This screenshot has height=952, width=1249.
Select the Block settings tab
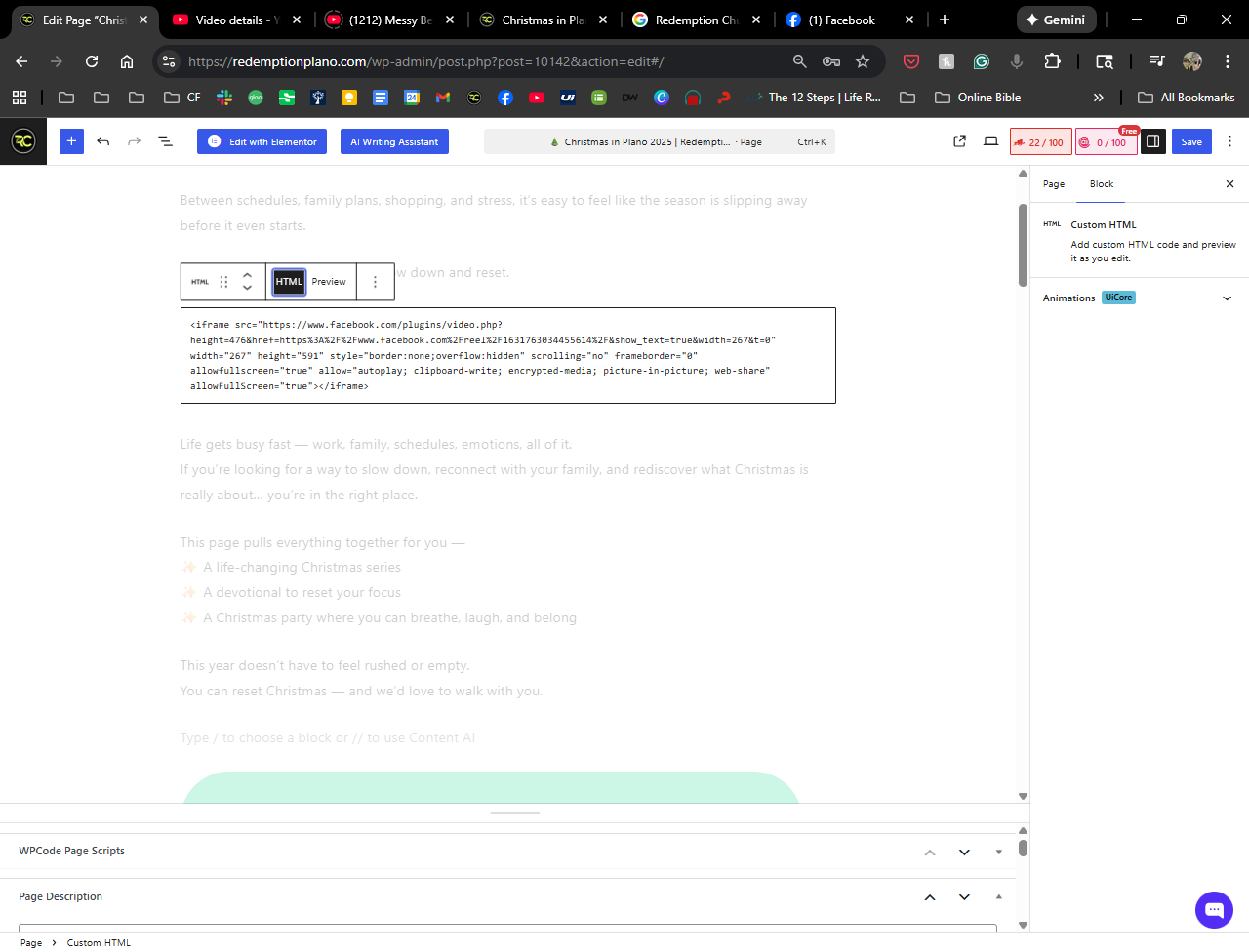pyautogui.click(x=1102, y=184)
